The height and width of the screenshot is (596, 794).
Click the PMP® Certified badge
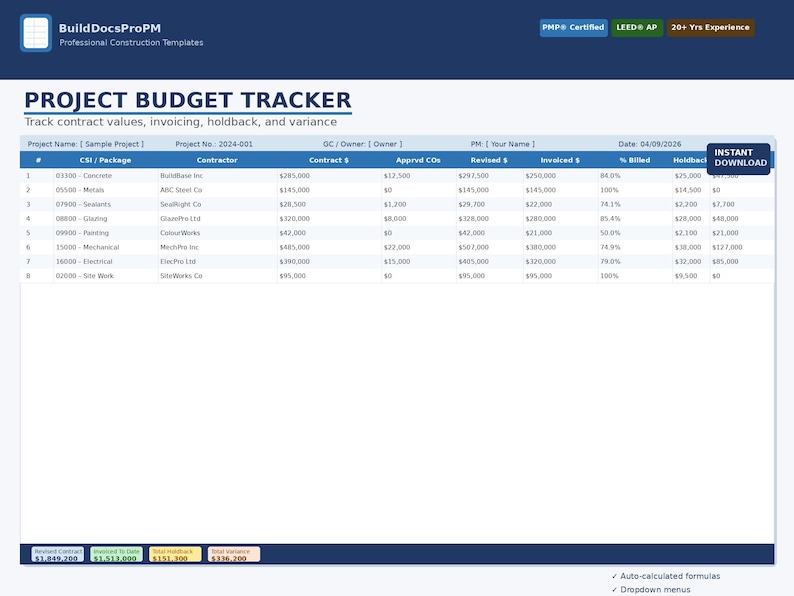(573, 27)
